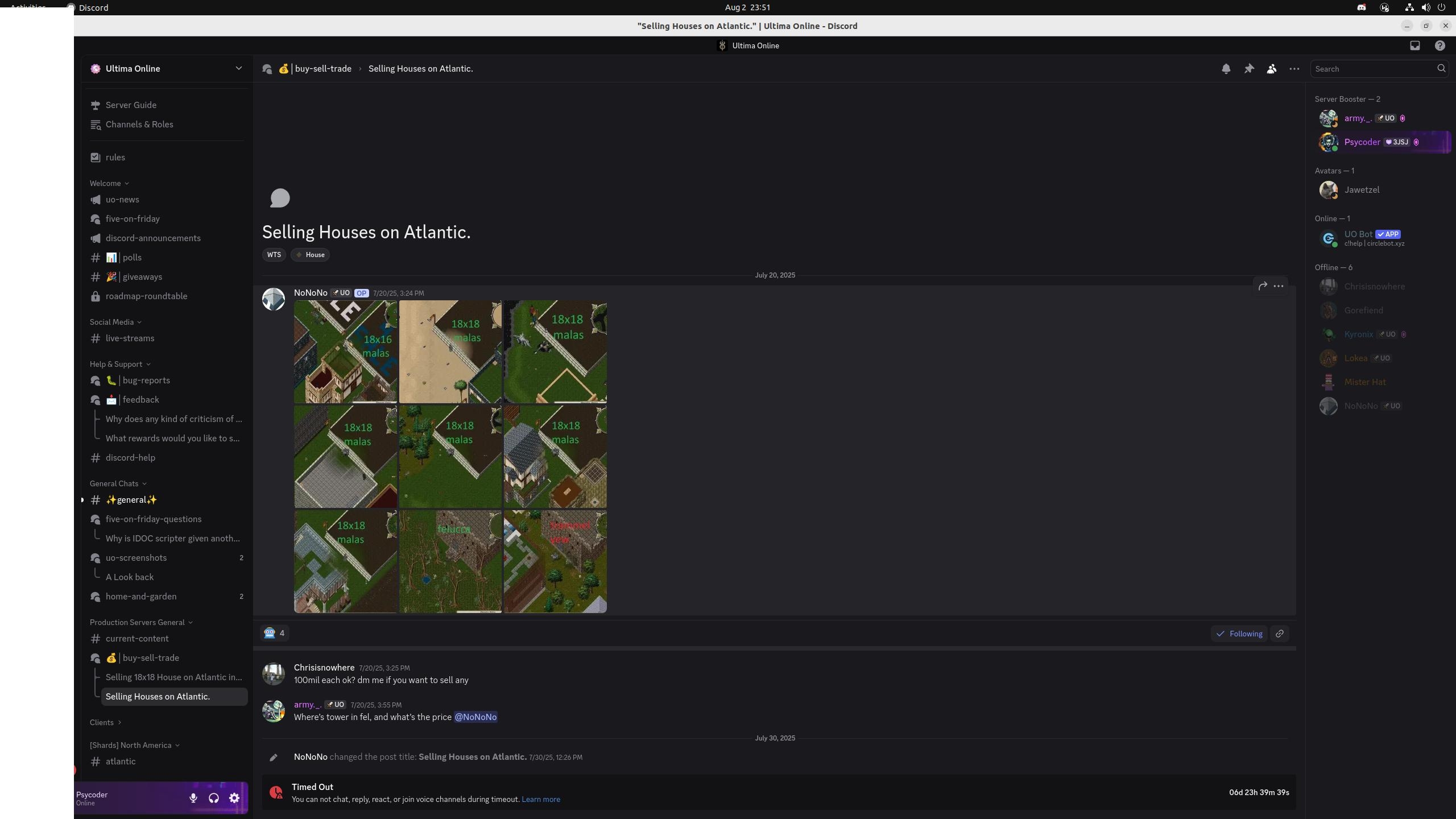The width and height of the screenshot is (1456, 819).
Task: Open the polls channel
Action: click(166, 258)
